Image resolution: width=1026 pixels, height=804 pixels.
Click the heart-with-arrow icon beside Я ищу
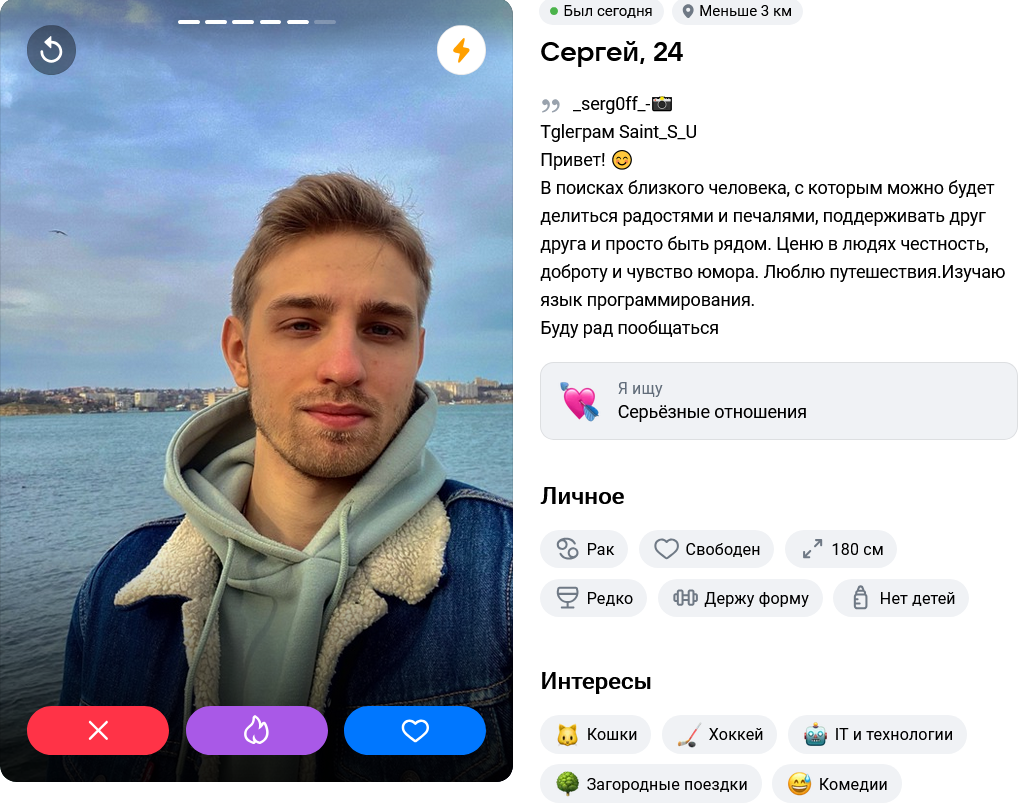tap(578, 401)
